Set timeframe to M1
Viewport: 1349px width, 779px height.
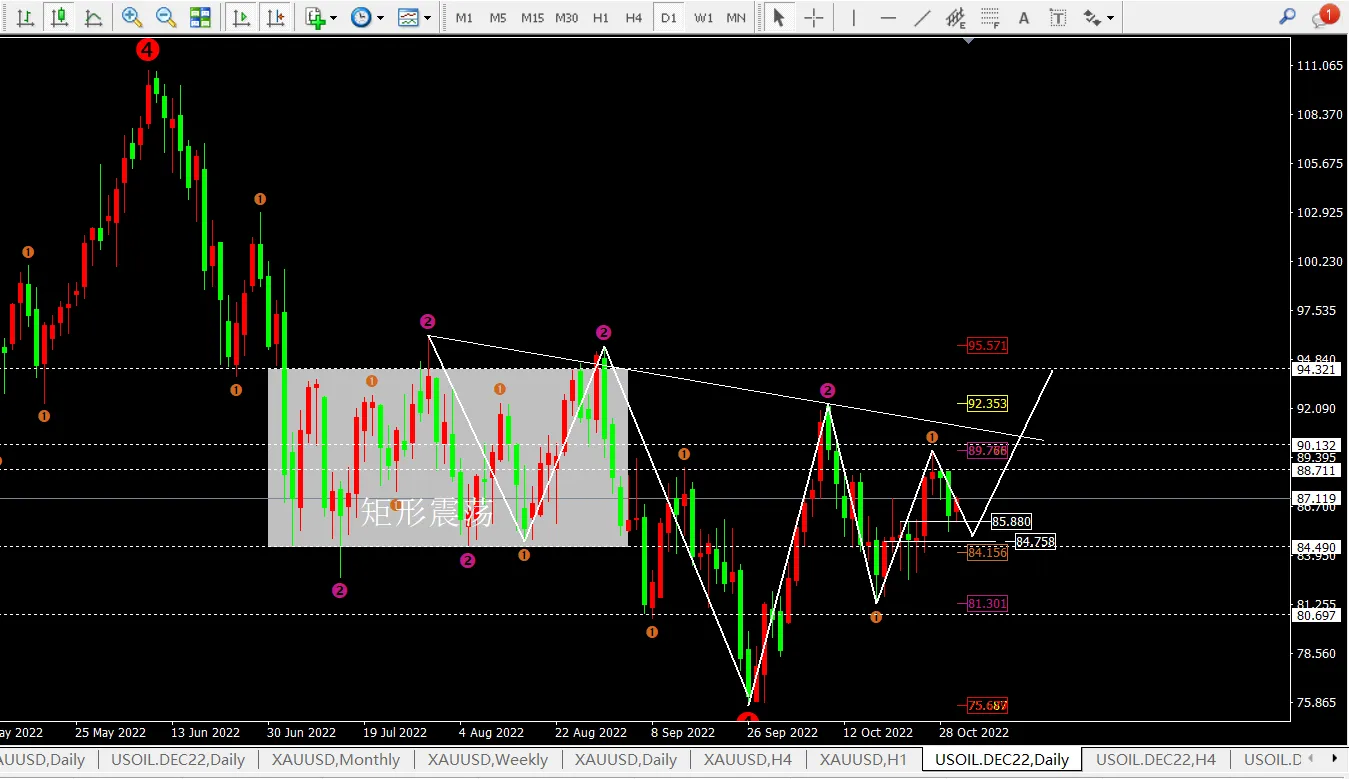464,18
